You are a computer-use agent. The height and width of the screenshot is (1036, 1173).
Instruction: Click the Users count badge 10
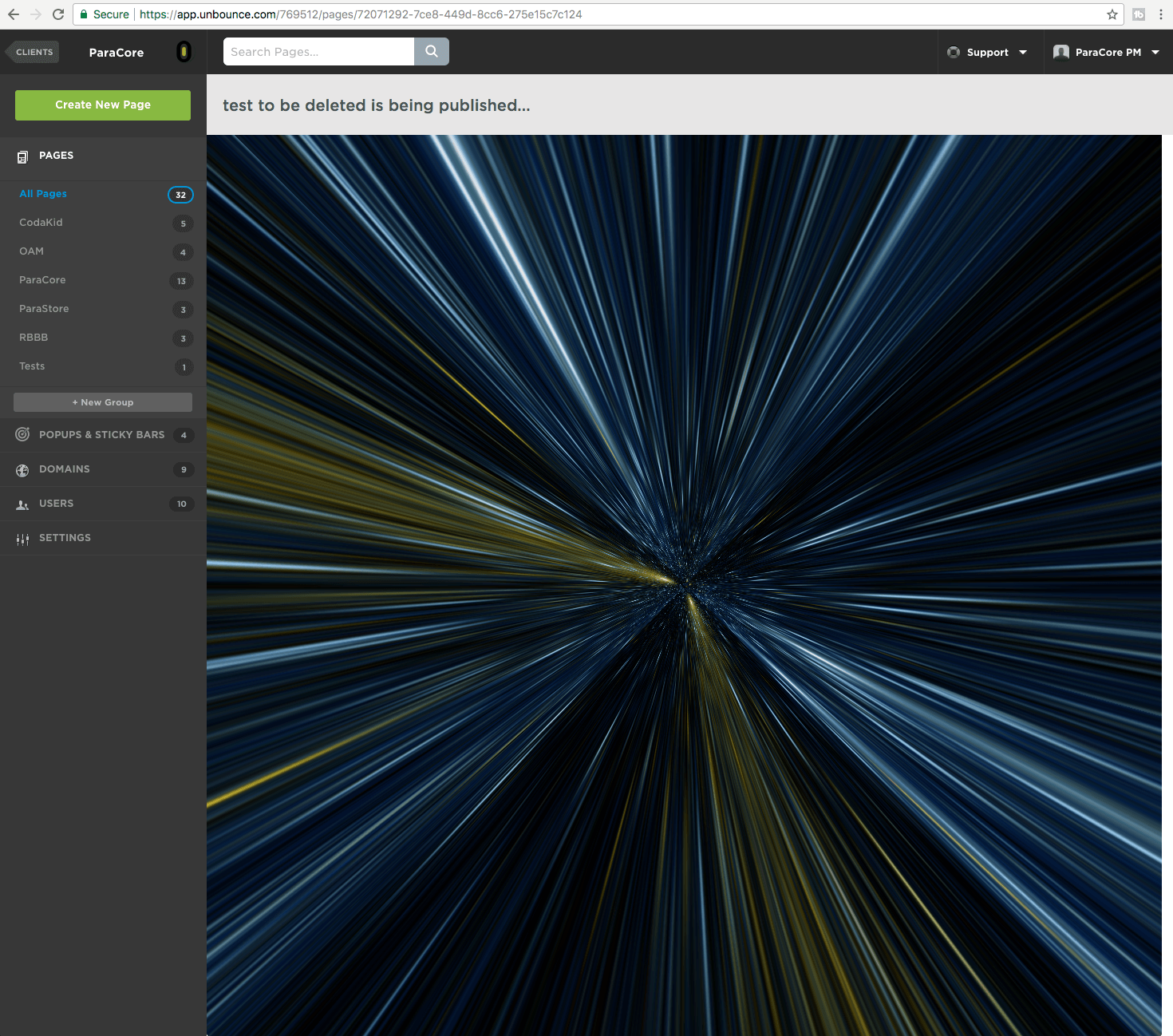coord(181,504)
